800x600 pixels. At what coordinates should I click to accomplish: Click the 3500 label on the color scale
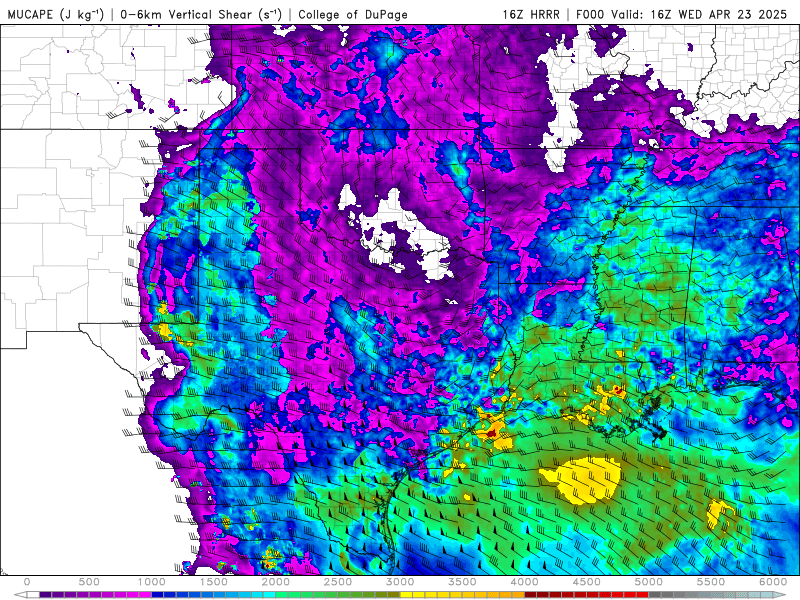tap(462, 582)
